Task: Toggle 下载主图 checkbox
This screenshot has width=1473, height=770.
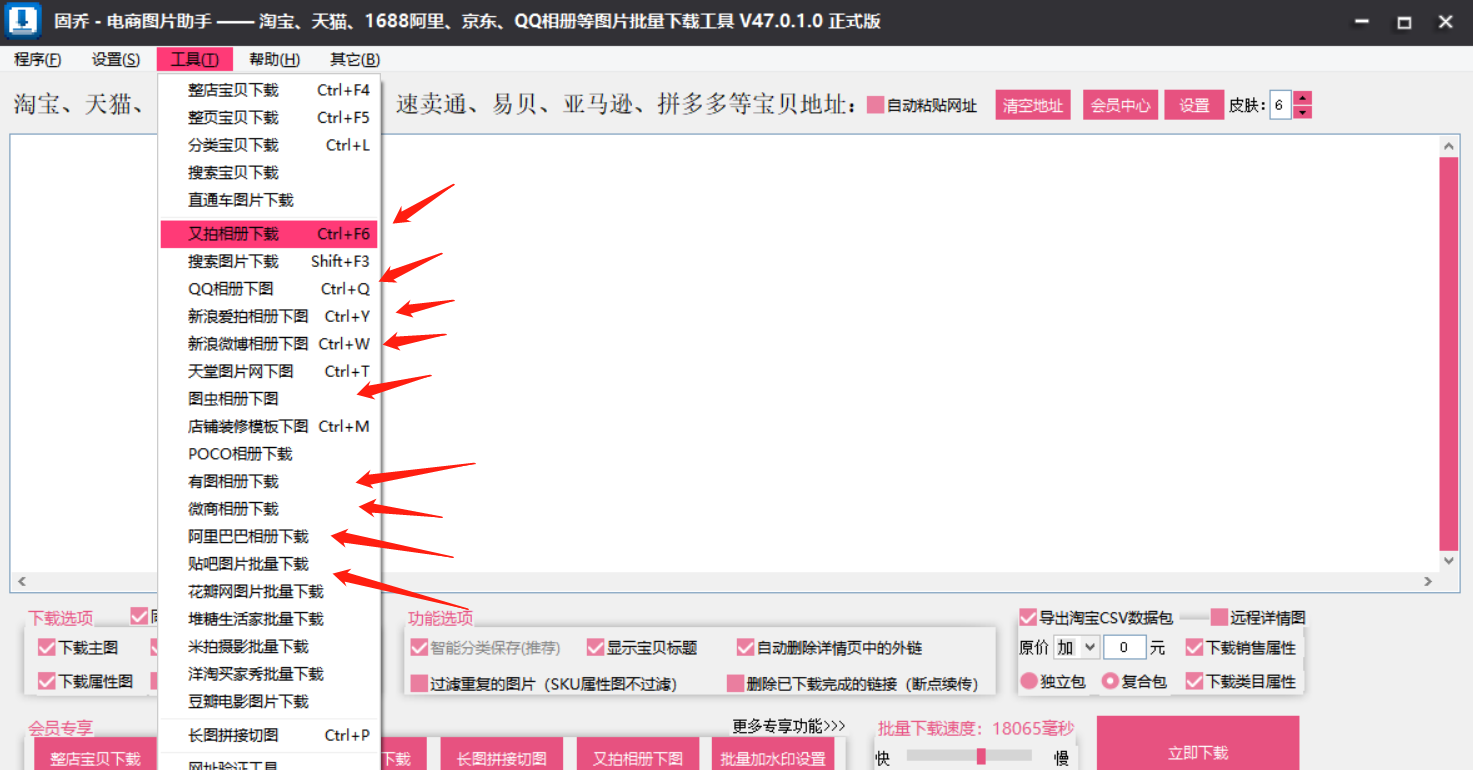Action: click(x=46, y=648)
